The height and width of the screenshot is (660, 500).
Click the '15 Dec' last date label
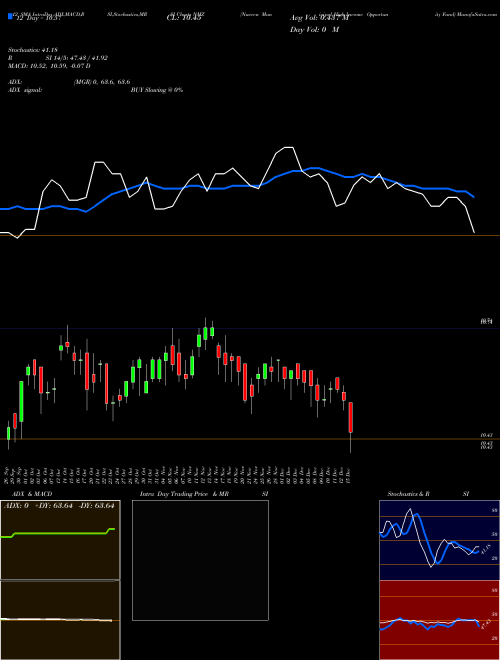pos(350,474)
